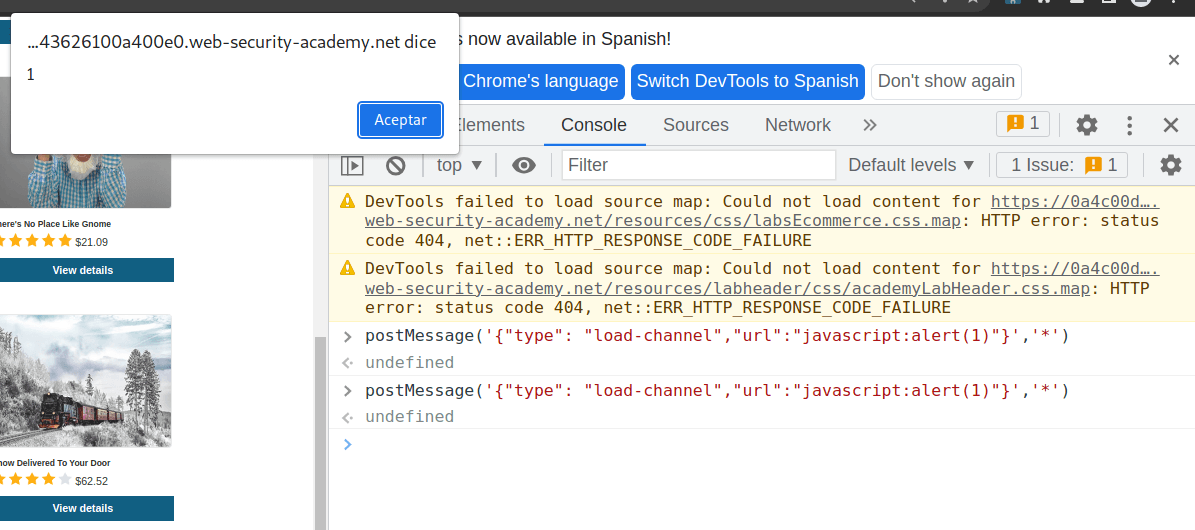Switch to the Sources tab
This screenshot has height=530, width=1195.
(696, 125)
